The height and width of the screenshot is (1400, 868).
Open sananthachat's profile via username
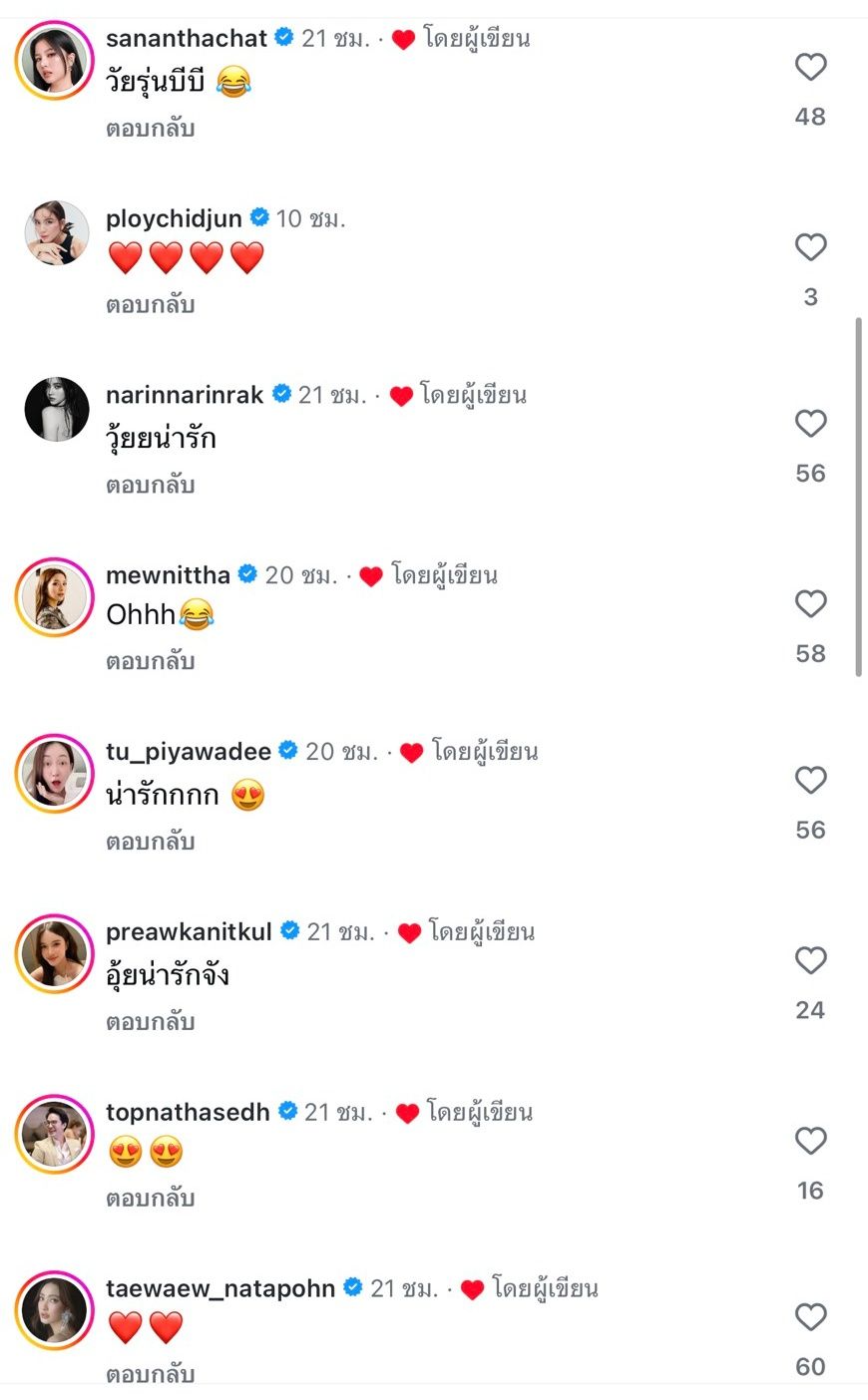[x=187, y=38]
